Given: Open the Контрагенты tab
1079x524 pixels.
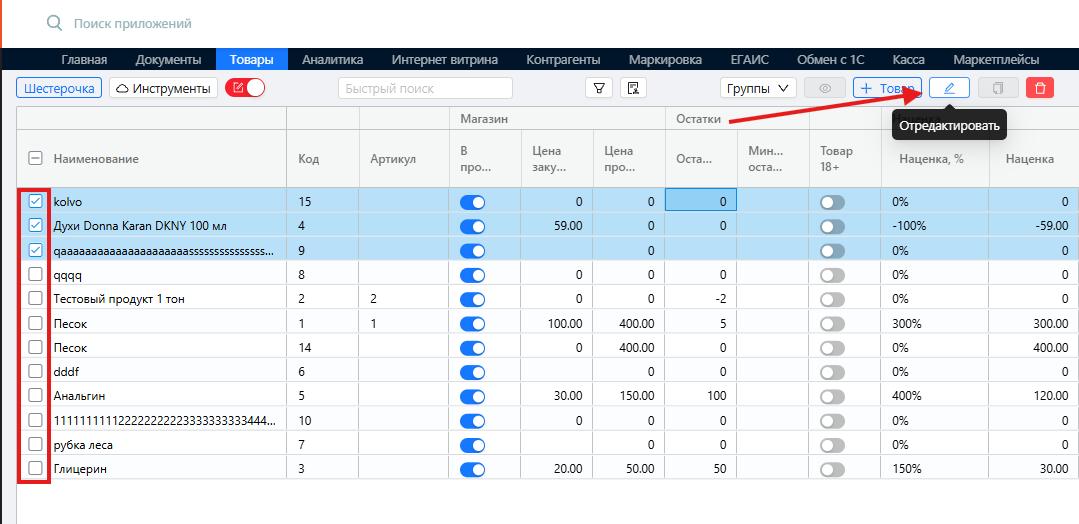Looking at the screenshot, I should pyautogui.click(x=563, y=60).
